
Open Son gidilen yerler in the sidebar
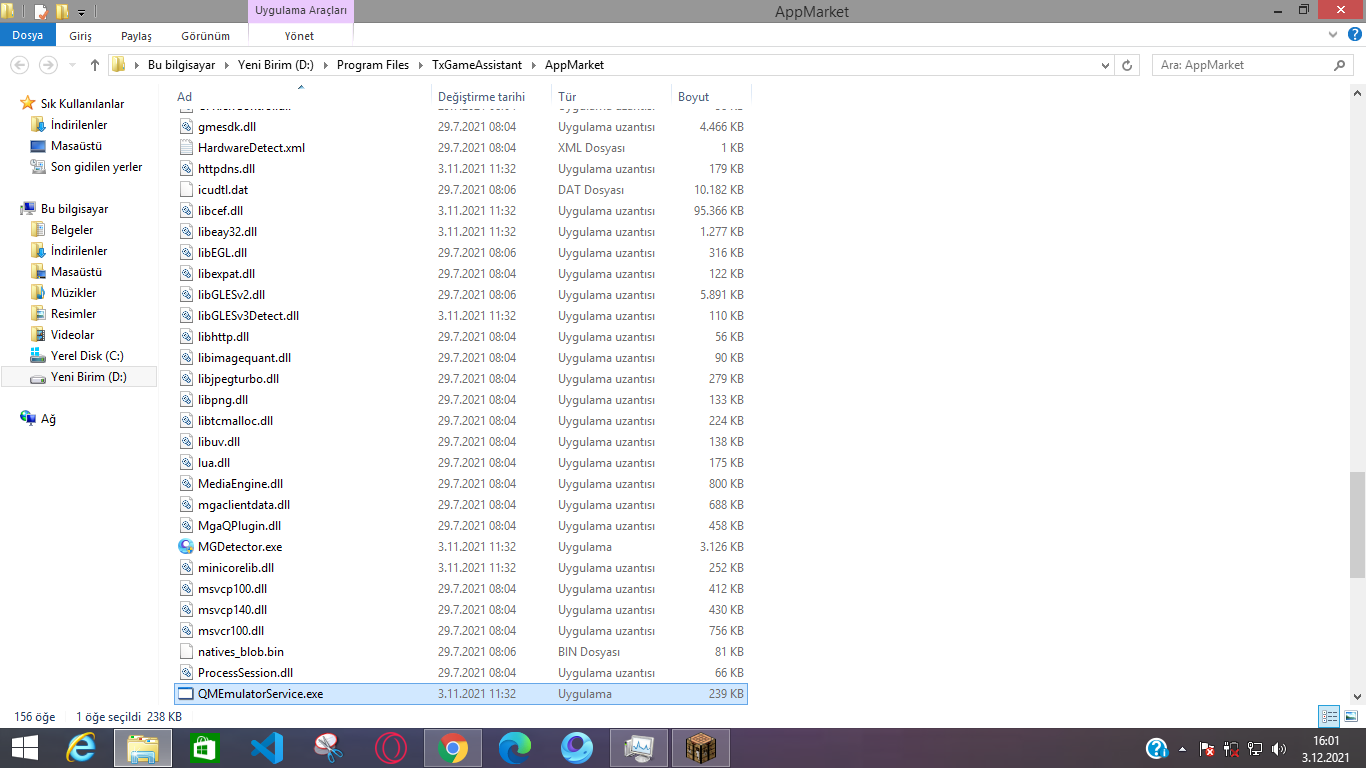tap(96, 167)
